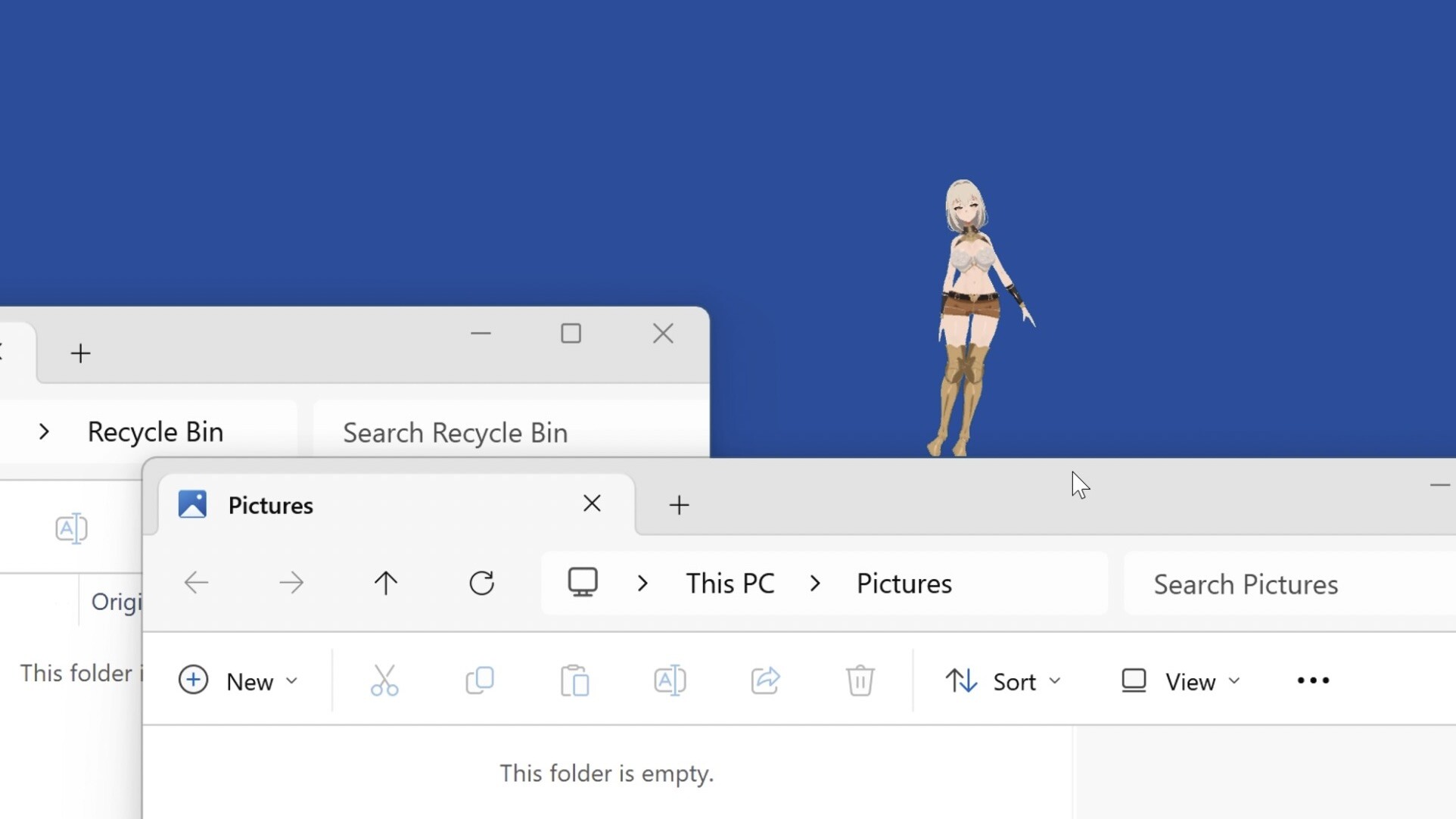Select the Cut icon in the toolbar
This screenshot has width=1456, height=819.
(384, 680)
